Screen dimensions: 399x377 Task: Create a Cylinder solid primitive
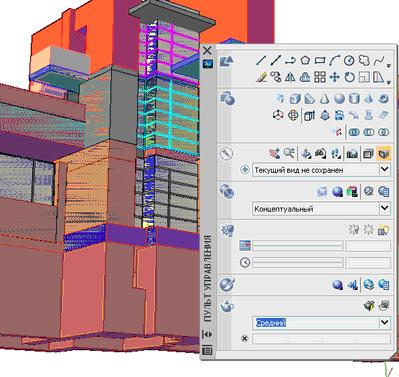tap(354, 99)
